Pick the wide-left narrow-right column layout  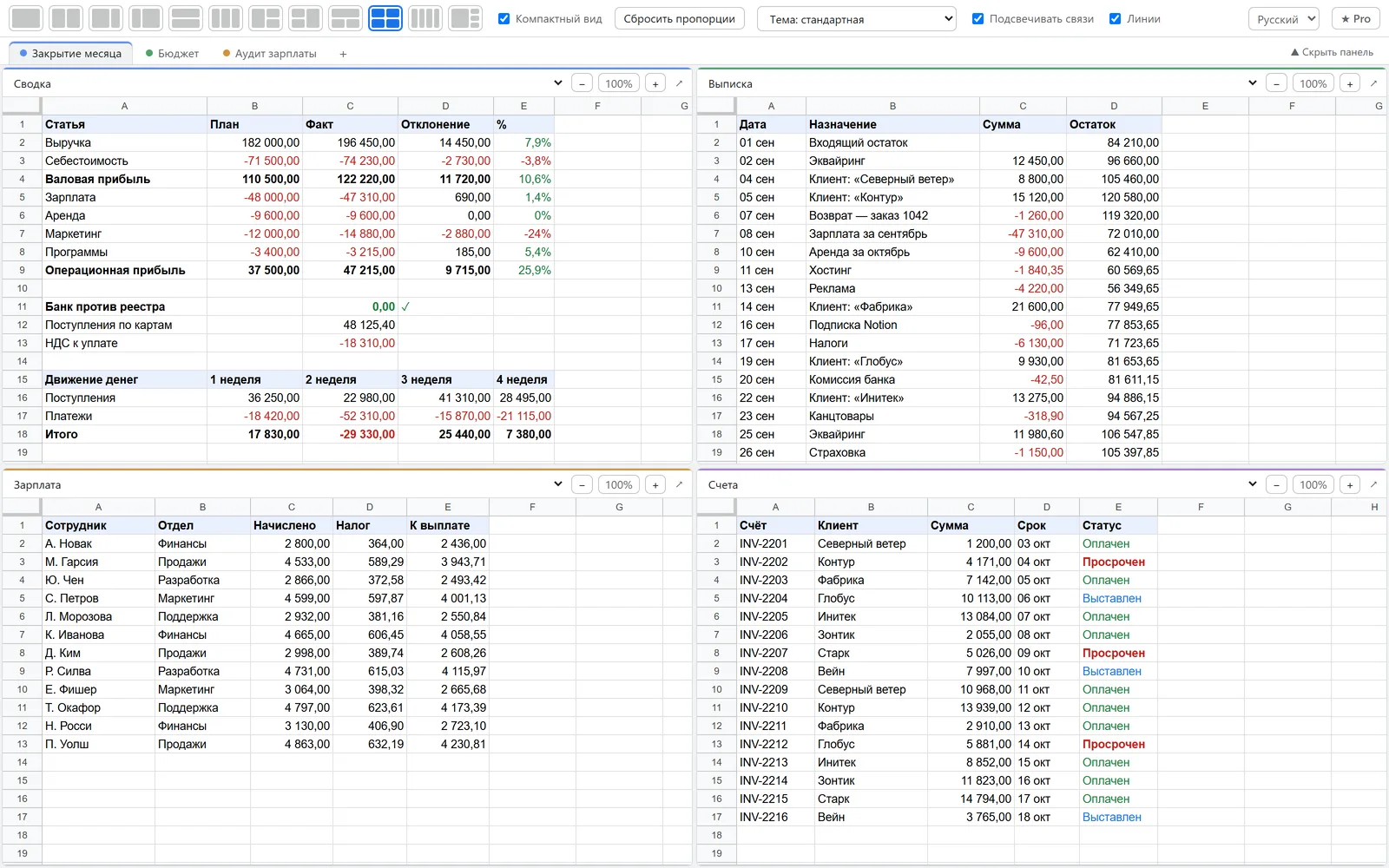[106, 18]
